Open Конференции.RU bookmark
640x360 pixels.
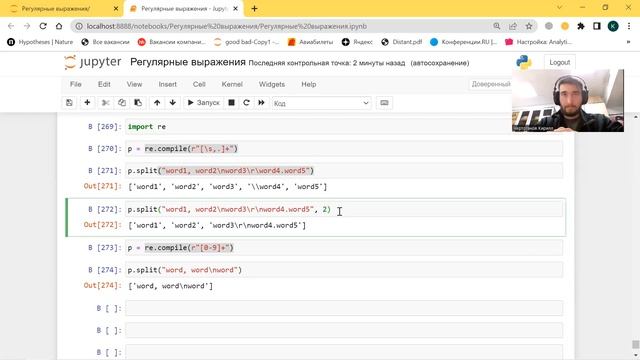463,42
